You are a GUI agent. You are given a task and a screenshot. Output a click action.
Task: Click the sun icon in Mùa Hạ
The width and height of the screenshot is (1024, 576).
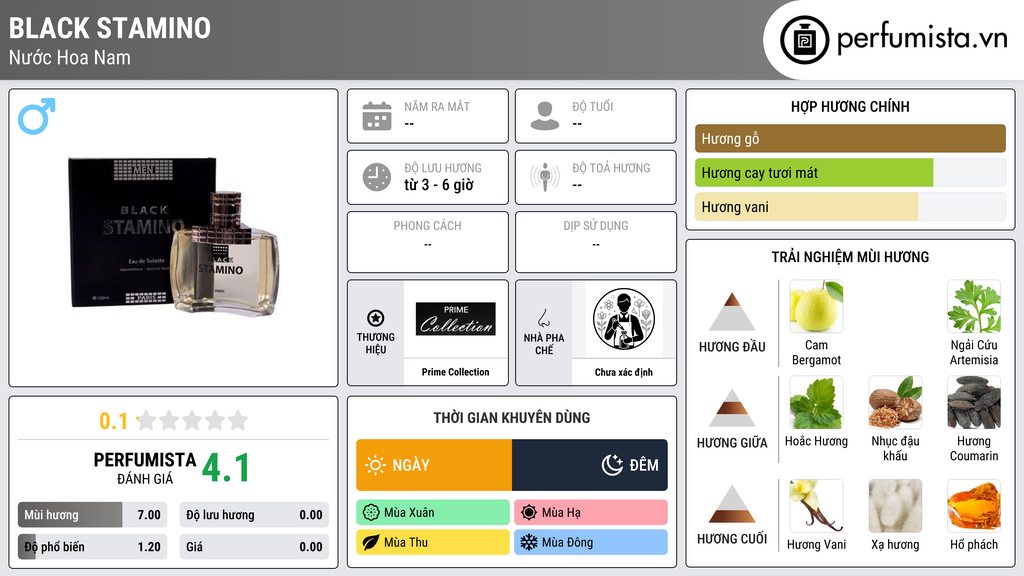[529, 512]
